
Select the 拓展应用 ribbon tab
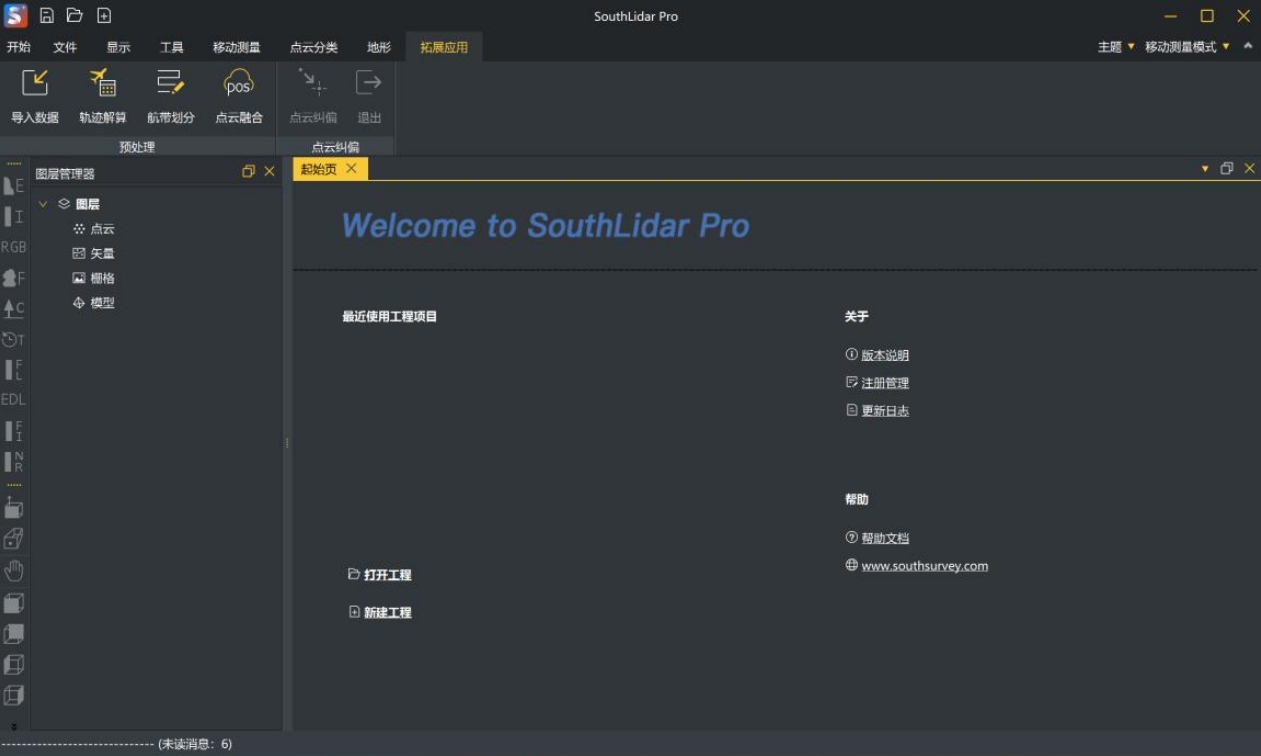coord(444,47)
